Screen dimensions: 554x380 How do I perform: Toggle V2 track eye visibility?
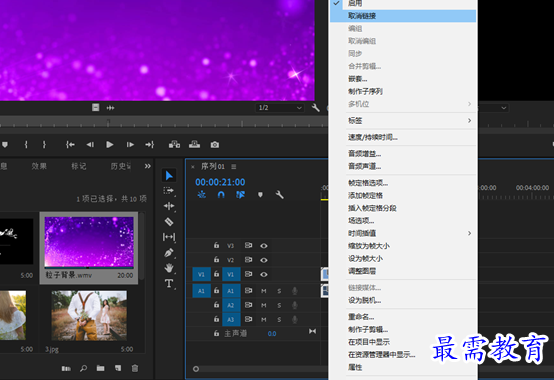coord(264,260)
